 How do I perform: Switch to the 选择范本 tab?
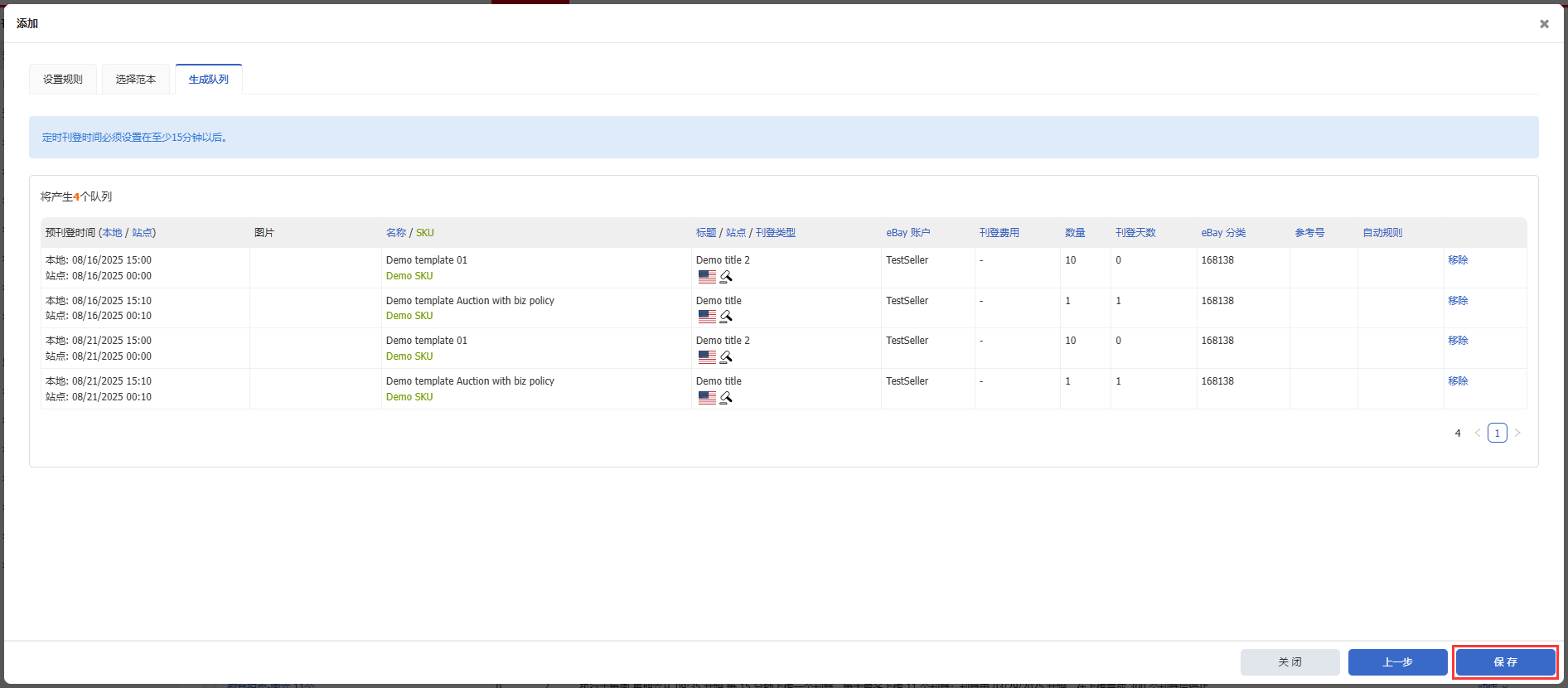click(136, 80)
